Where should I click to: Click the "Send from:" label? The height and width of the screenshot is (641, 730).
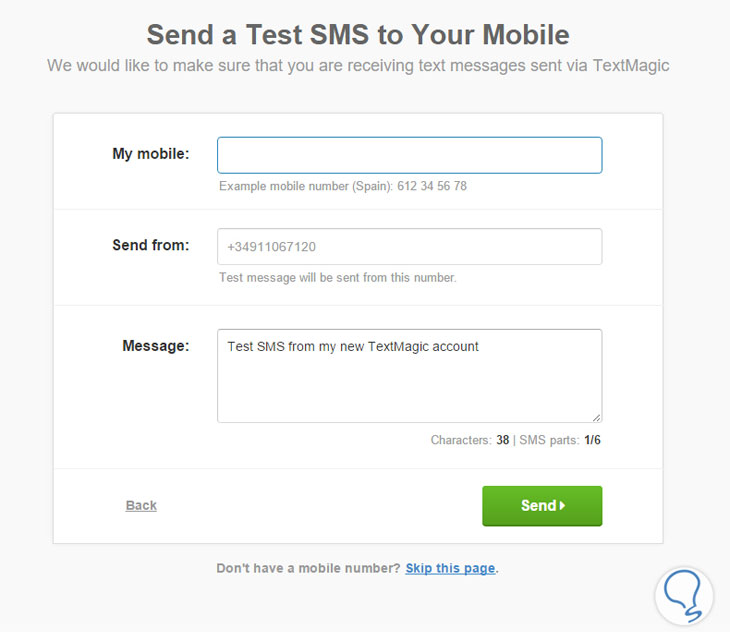[x=150, y=245]
